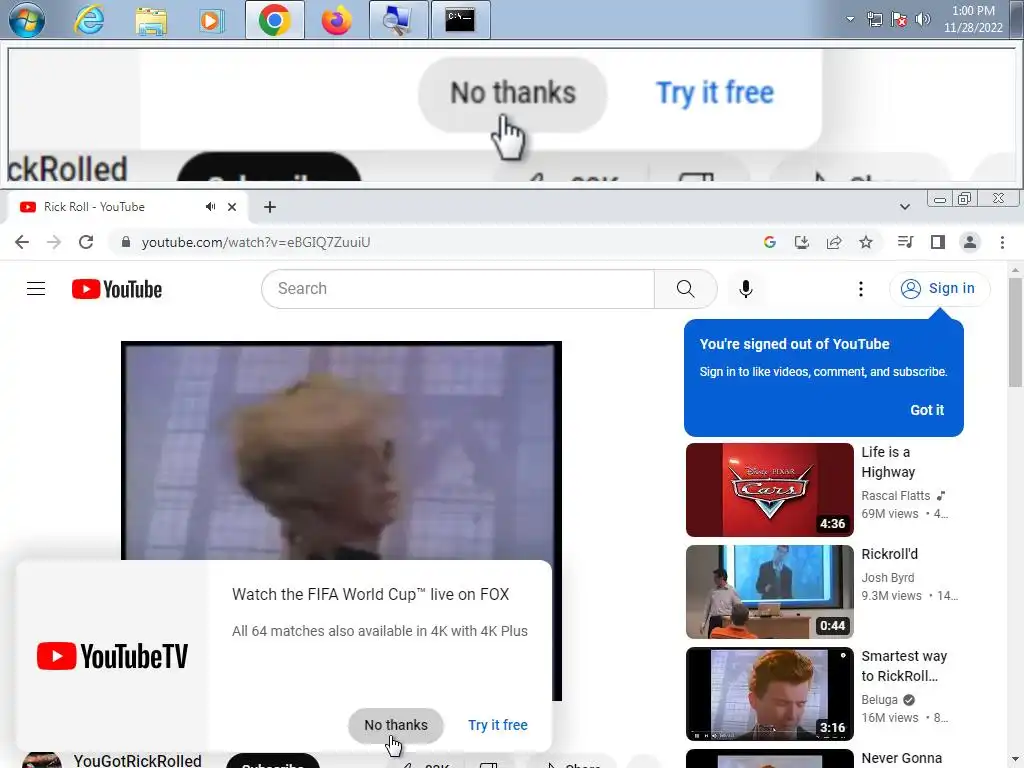This screenshot has width=1024, height=768.
Task: Close the Rick Roll YouTube tab
Action: [232, 207]
